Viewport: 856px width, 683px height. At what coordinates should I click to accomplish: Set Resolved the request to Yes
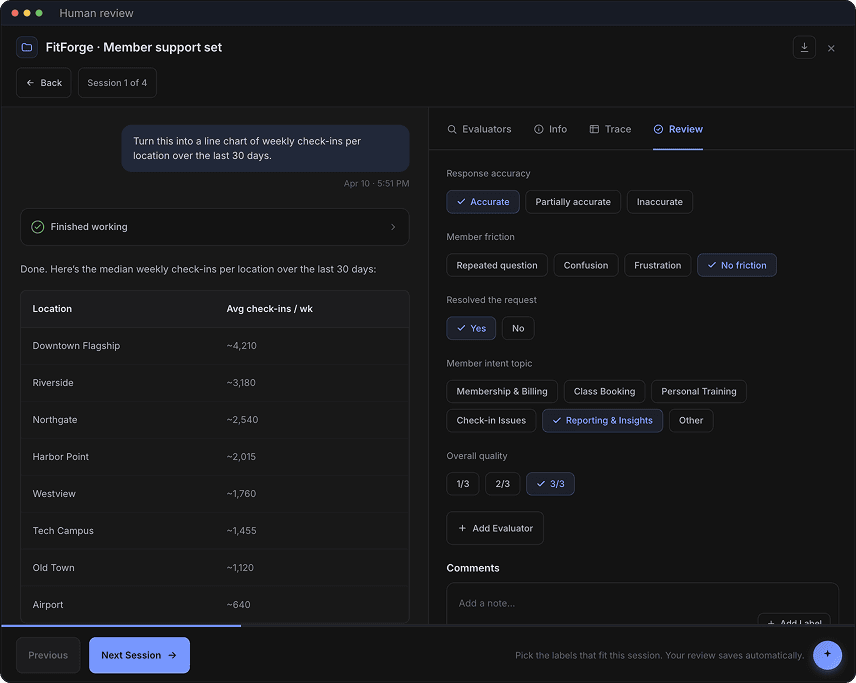pos(471,329)
